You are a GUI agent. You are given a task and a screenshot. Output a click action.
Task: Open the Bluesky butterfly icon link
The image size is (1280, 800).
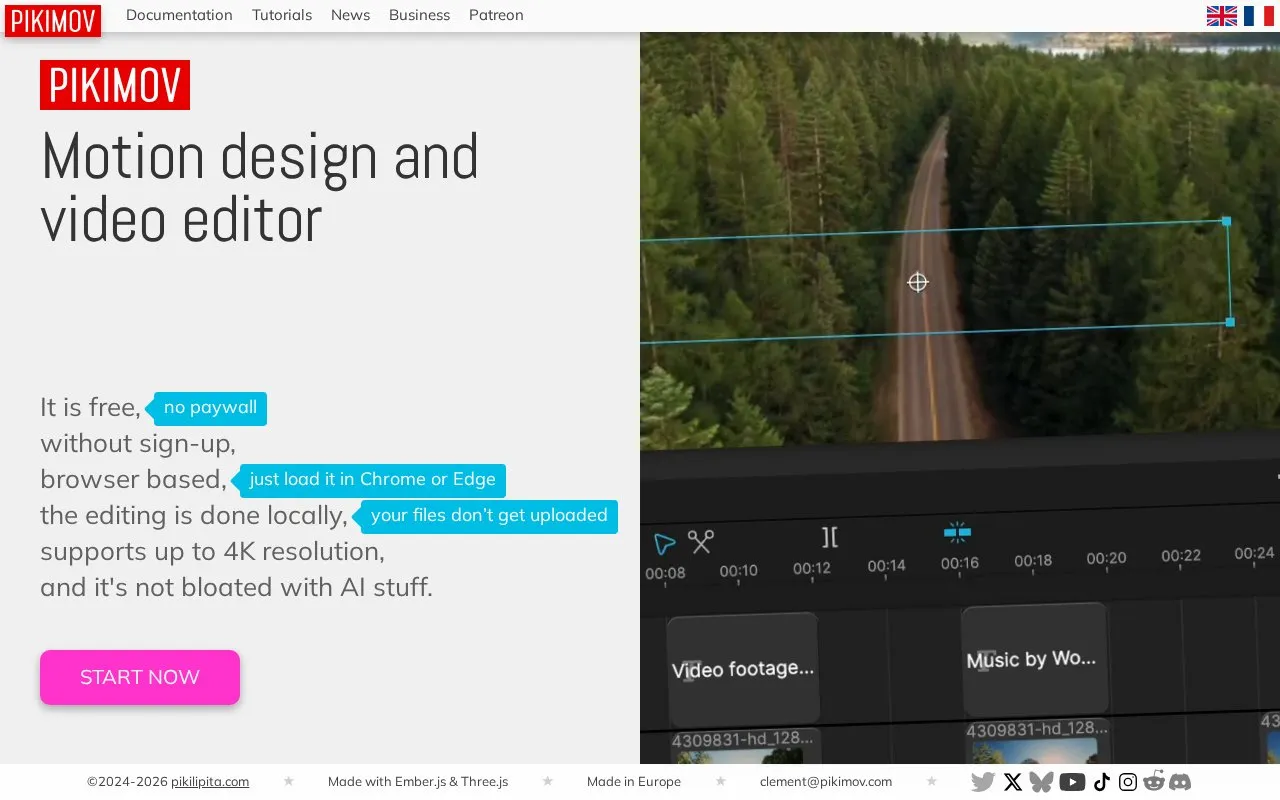(x=1042, y=782)
